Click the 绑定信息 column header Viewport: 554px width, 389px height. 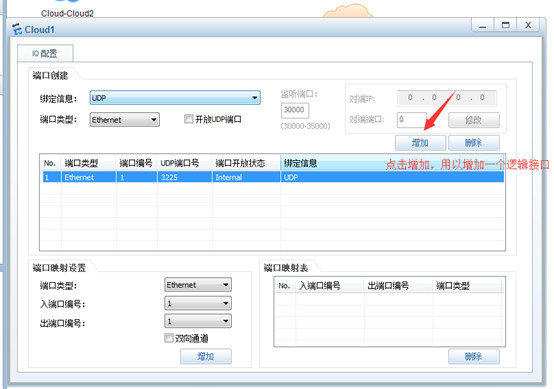(x=392, y=163)
